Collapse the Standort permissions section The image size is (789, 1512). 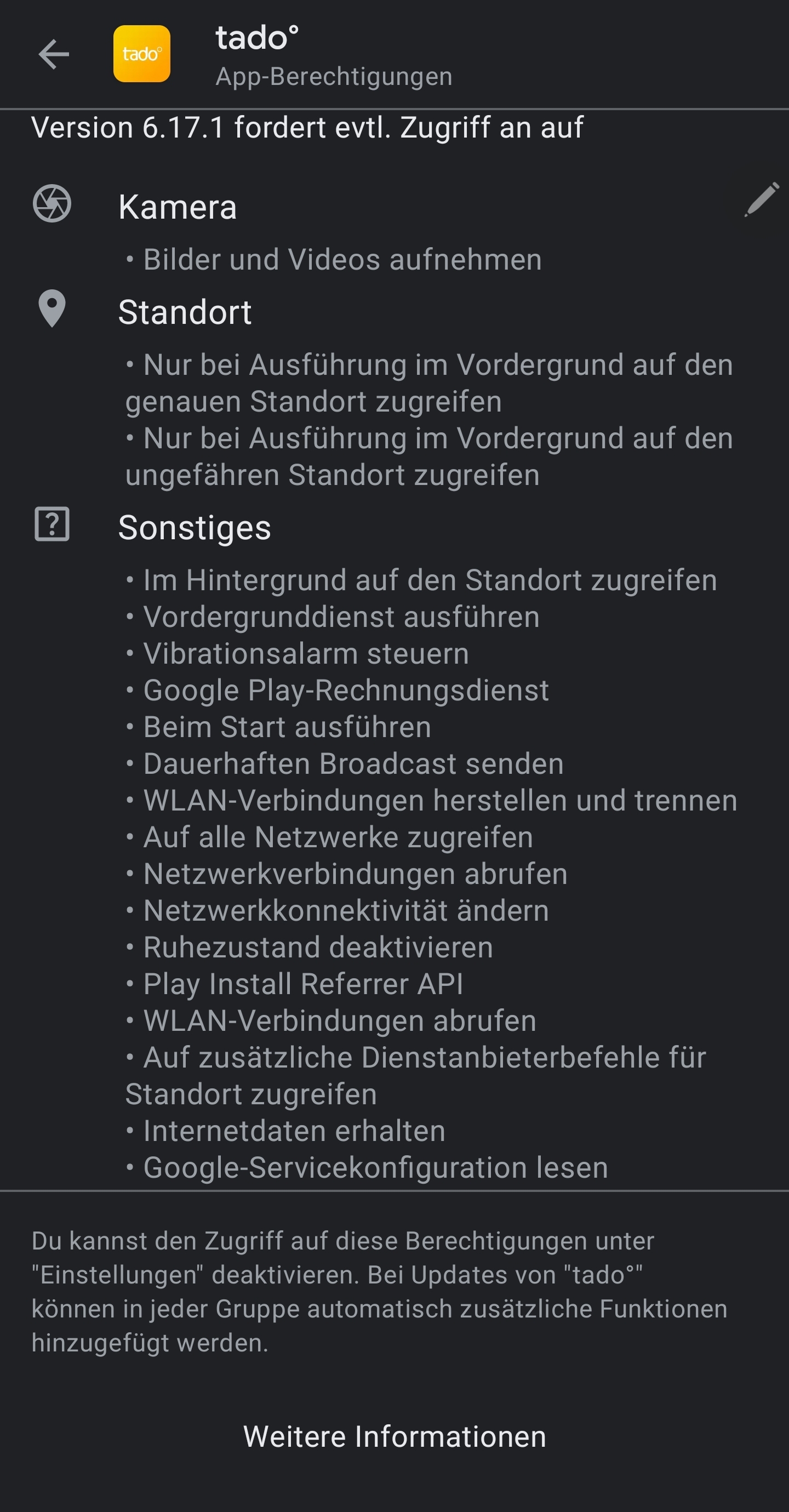coord(185,313)
